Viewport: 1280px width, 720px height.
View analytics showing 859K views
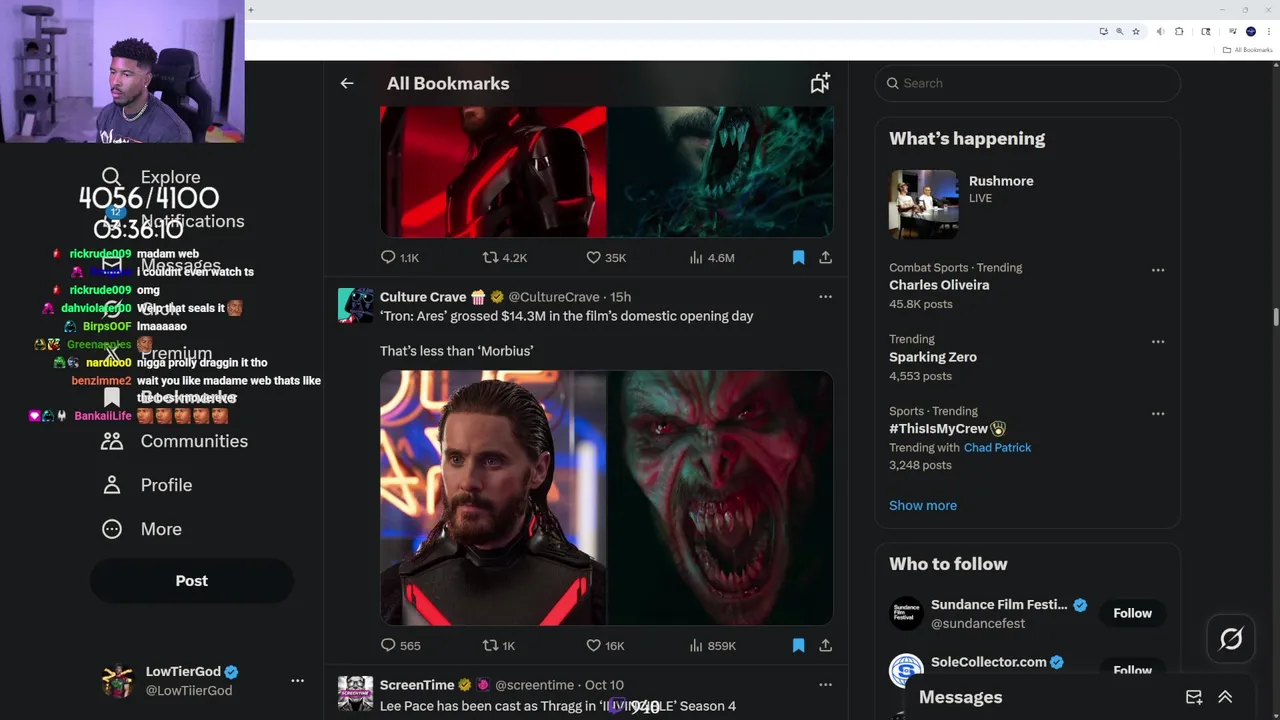[712, 646]
